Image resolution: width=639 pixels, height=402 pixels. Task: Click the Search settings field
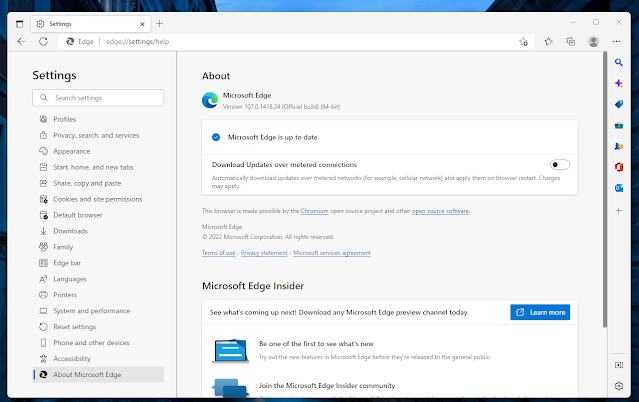98,98
